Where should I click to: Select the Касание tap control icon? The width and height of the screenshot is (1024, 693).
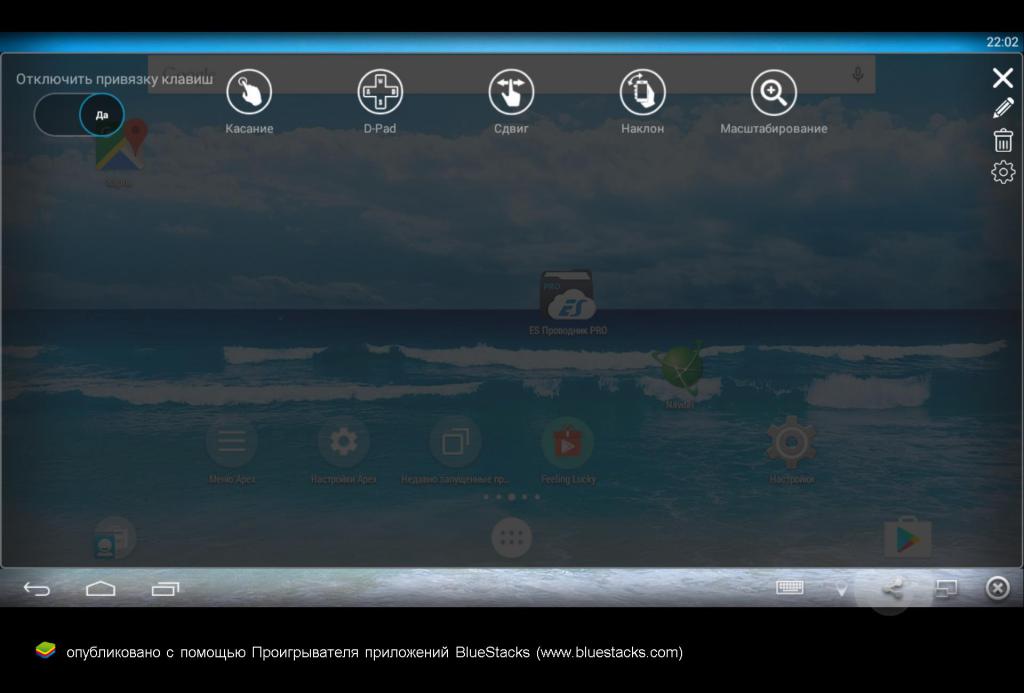point(249,91)
